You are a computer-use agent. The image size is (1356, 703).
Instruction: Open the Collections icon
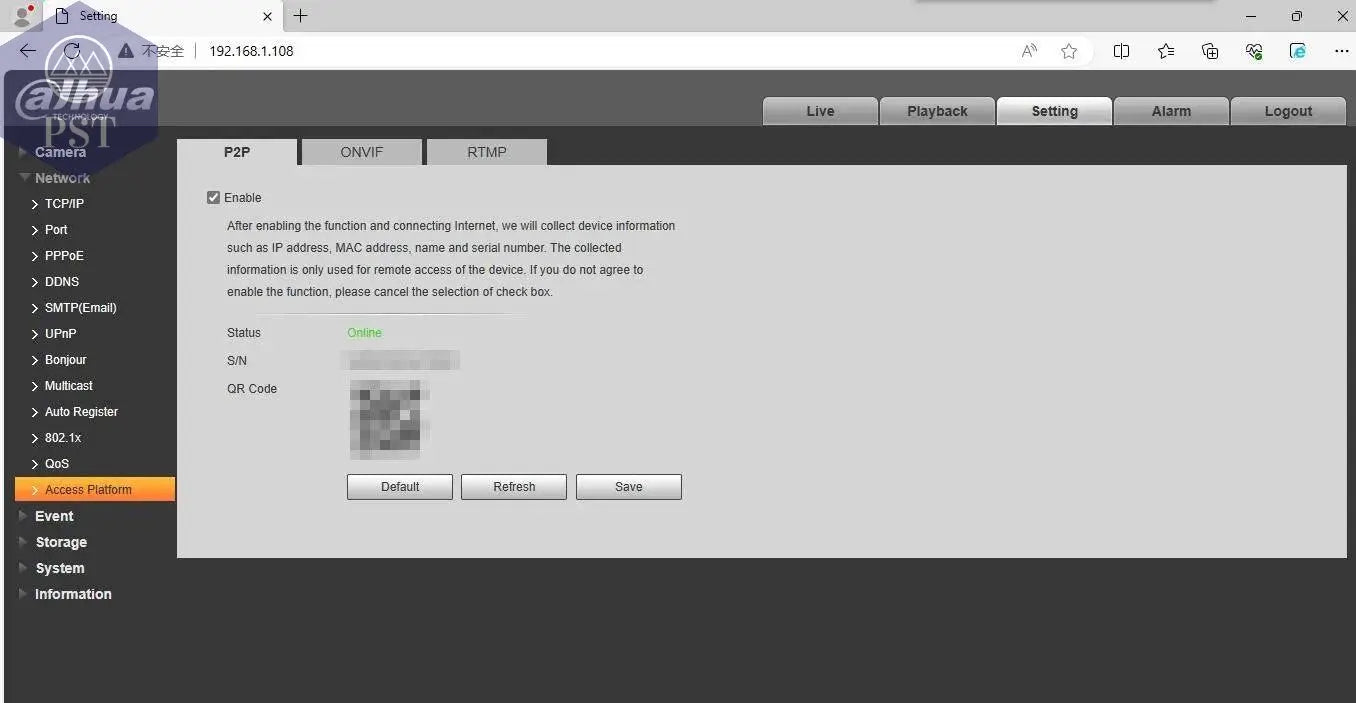1210,51
